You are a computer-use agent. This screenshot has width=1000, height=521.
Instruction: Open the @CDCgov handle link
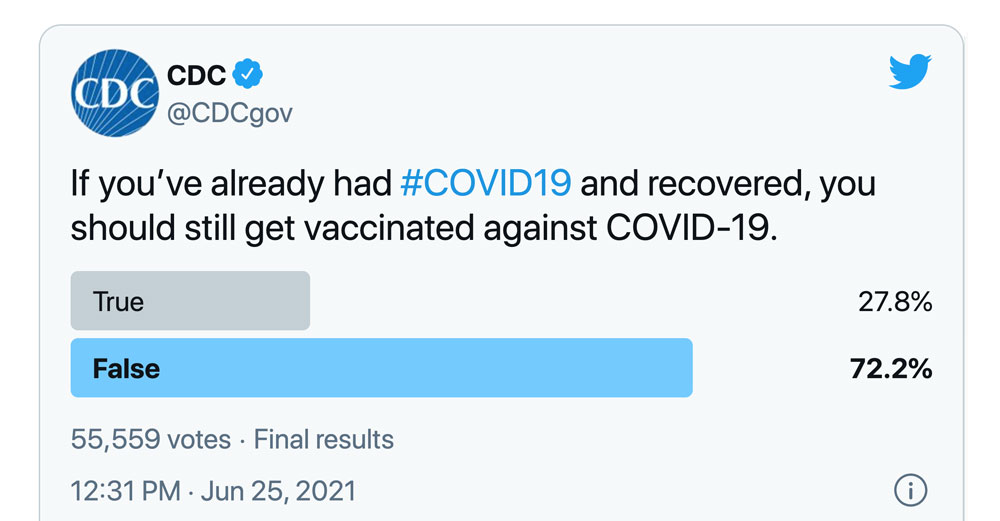click(x=230, y=114)
